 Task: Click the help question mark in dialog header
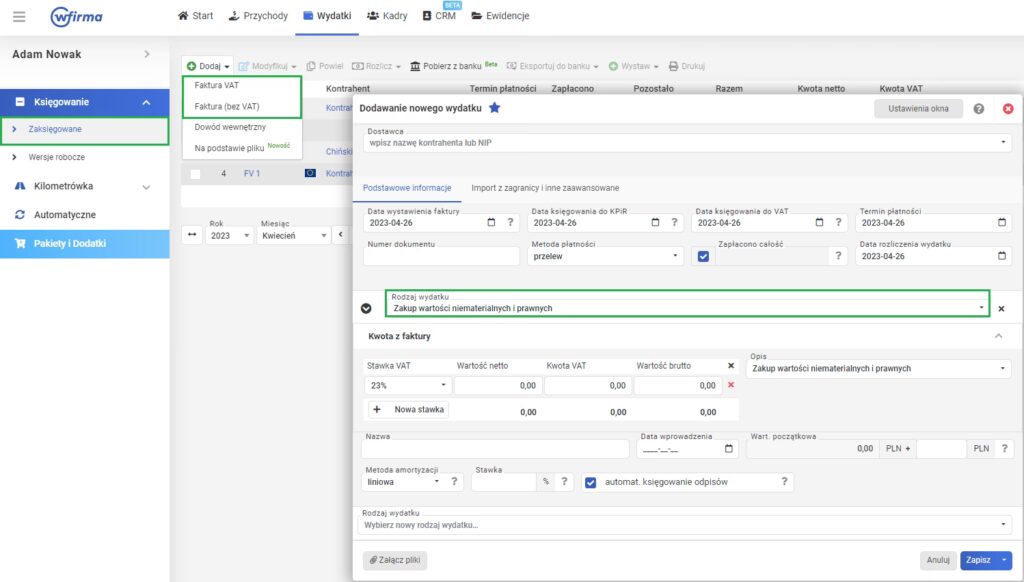pyautogui.click(x=978, y=108)
